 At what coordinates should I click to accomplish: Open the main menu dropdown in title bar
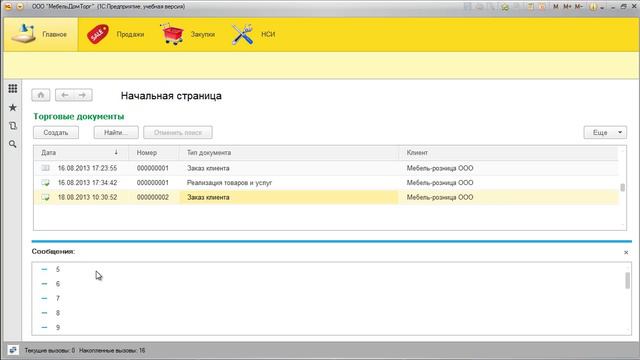(20, 7)
